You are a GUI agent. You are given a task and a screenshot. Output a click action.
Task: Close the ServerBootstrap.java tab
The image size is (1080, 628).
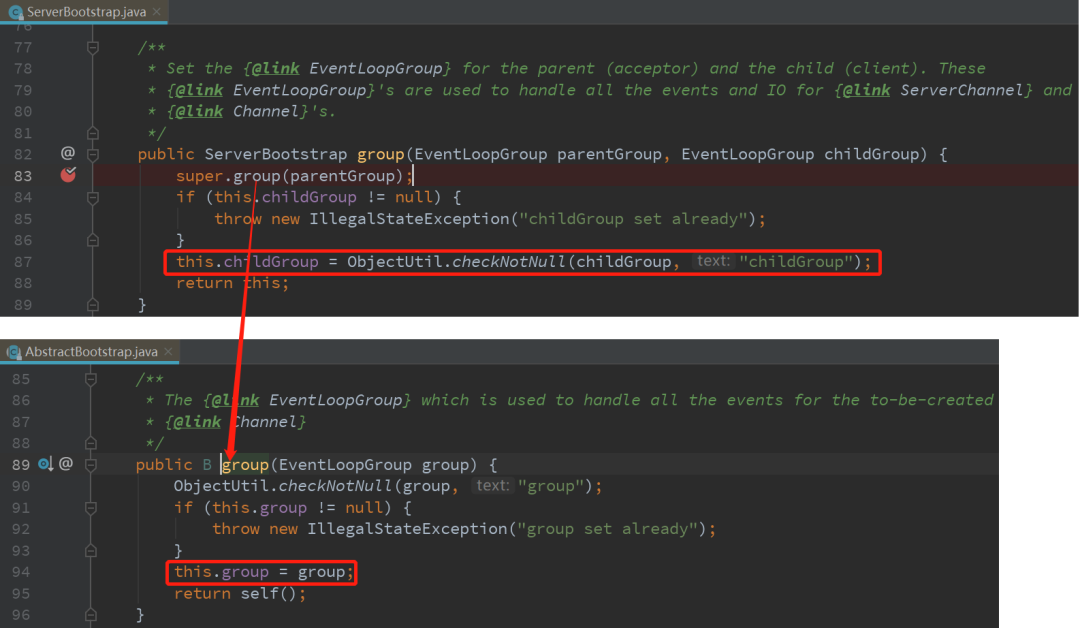157,12
